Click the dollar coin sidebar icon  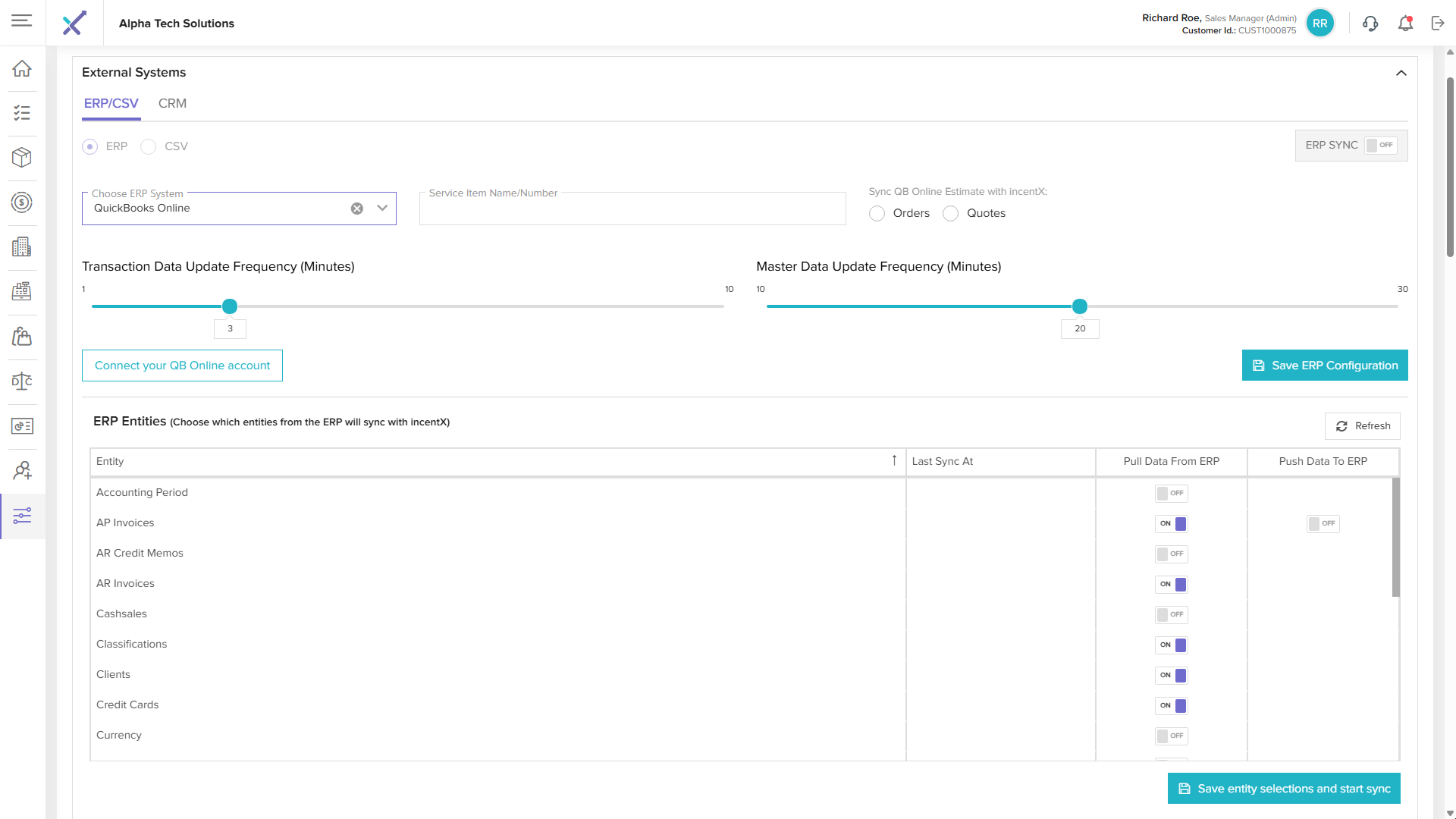coord(22,202)
